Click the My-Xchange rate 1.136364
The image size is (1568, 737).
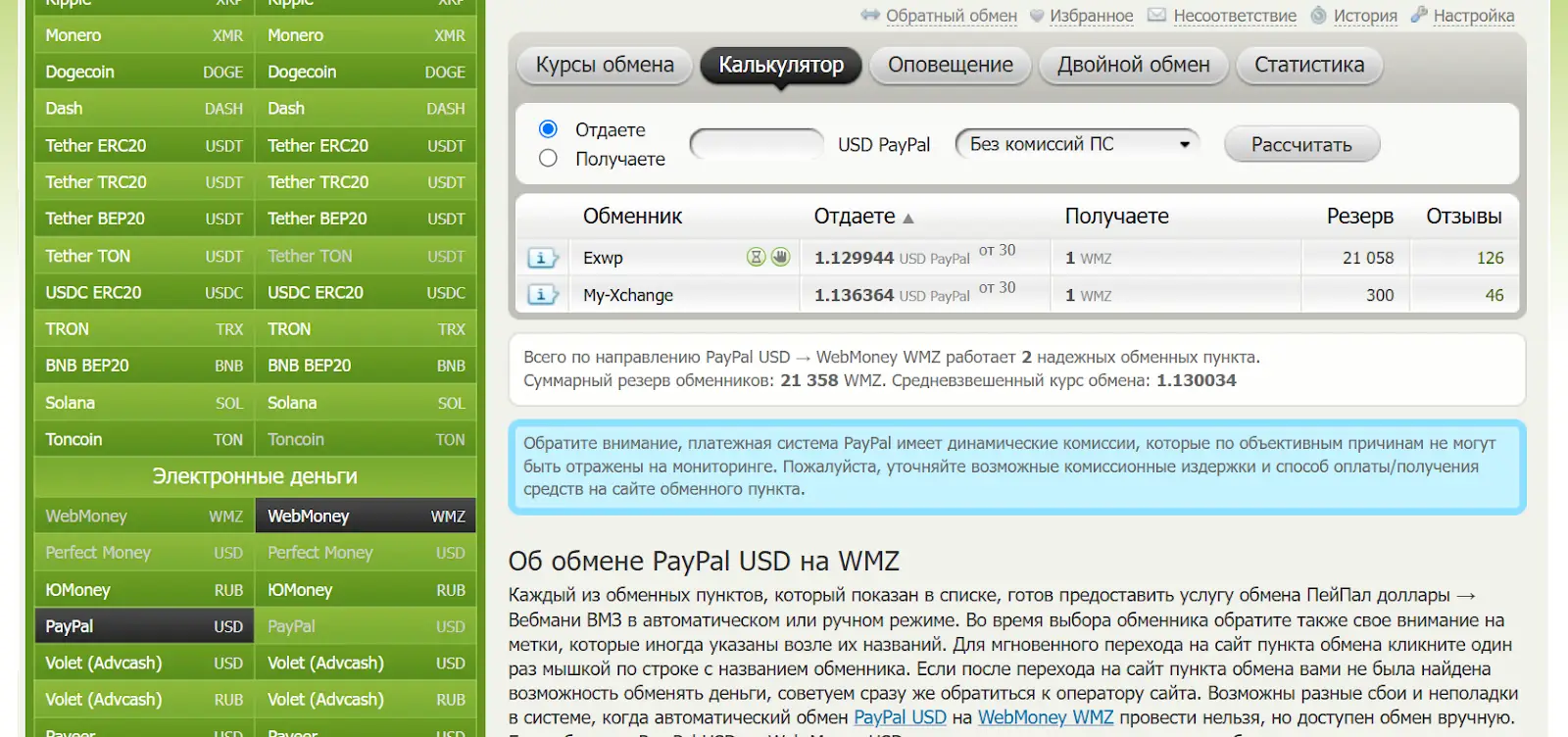tap(854, 295)
